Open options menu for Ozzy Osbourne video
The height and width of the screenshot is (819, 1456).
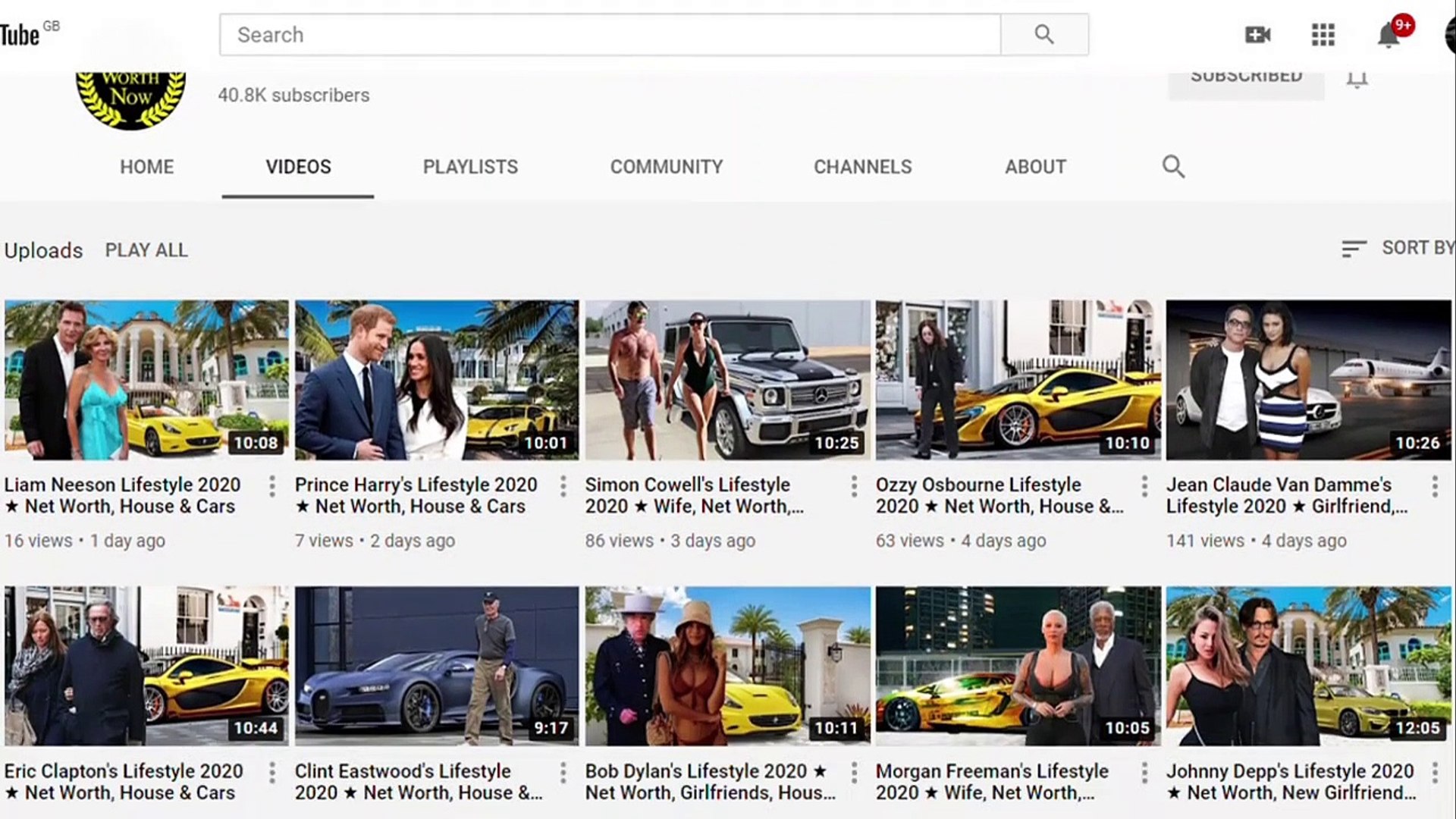(1144, 486)
